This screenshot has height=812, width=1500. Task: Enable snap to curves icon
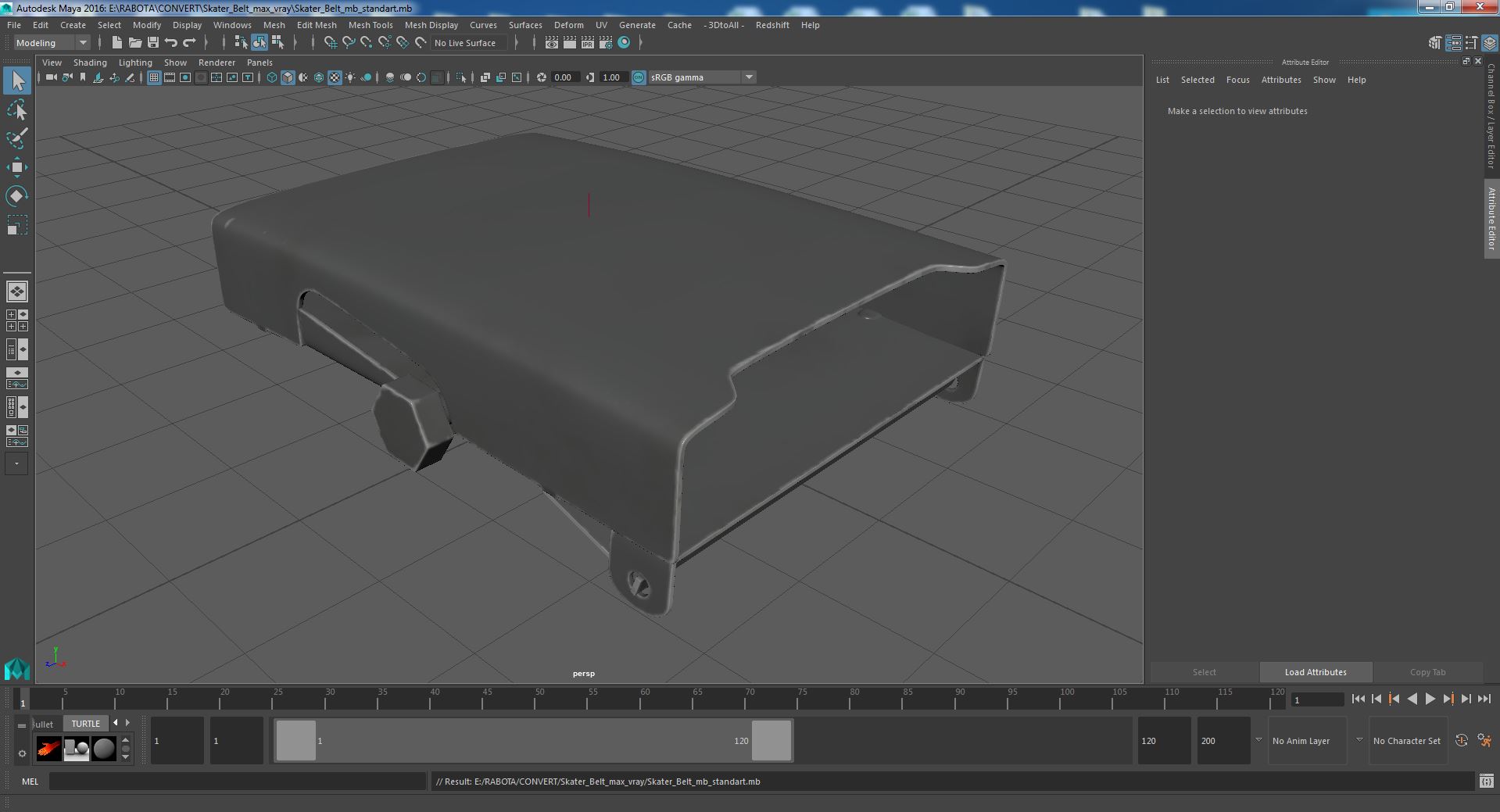coord(349,43)
